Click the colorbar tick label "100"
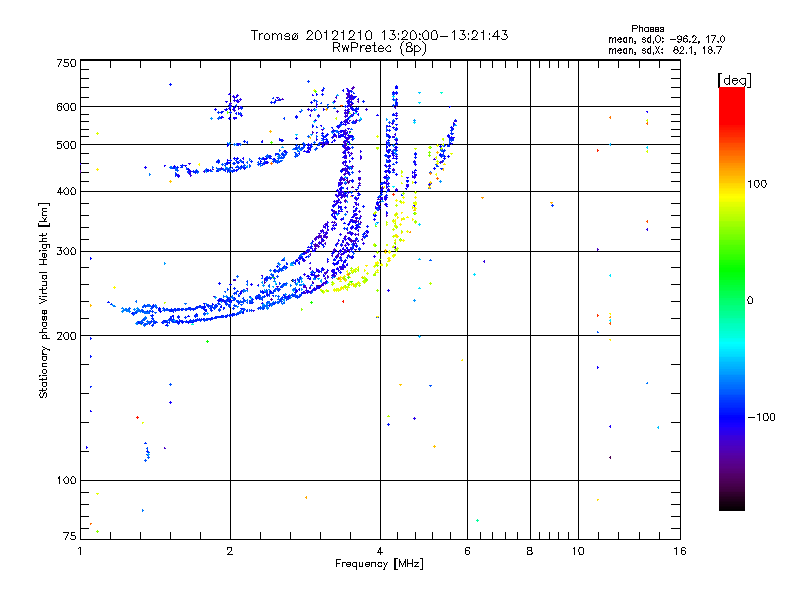800x600 pixels. tap(757, 184)
